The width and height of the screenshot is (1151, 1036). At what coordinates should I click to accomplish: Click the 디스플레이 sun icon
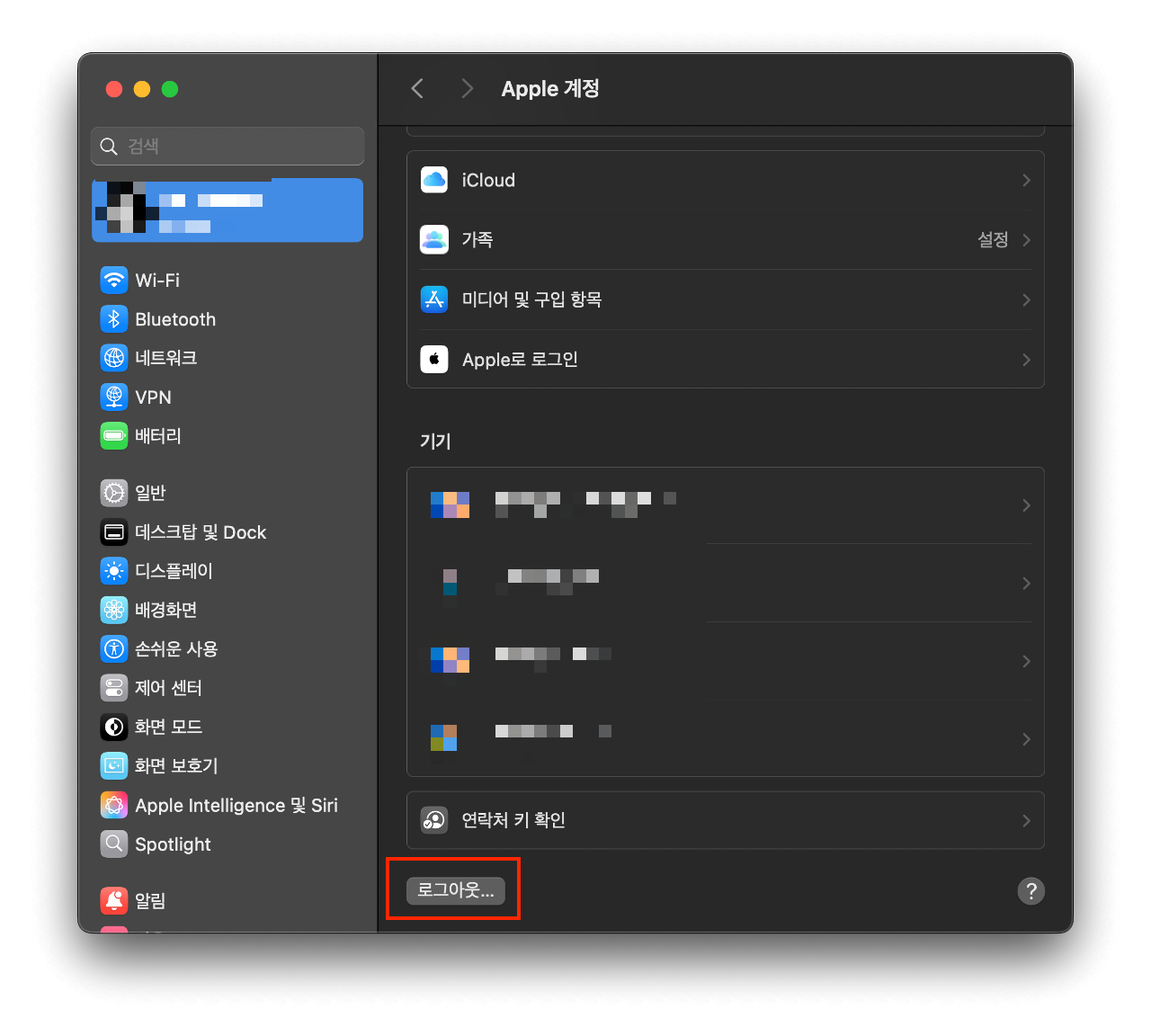coord(114,571)
